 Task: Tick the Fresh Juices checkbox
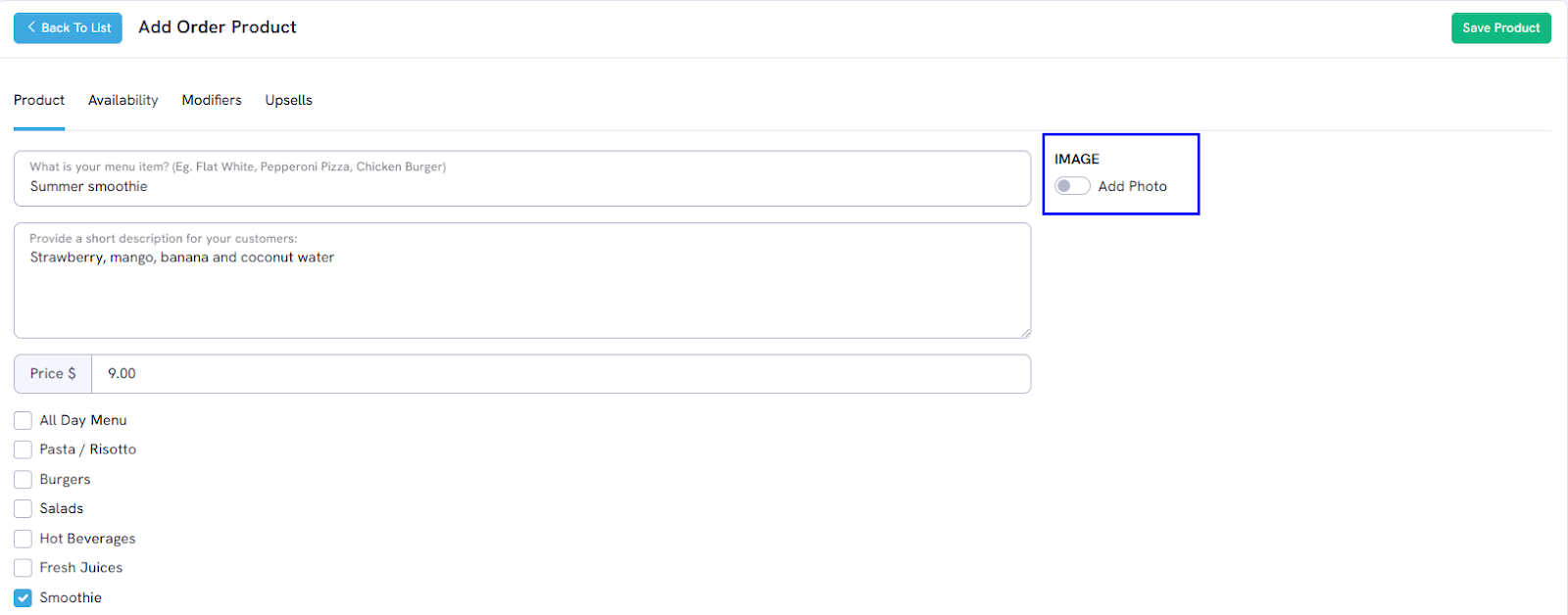23,568
